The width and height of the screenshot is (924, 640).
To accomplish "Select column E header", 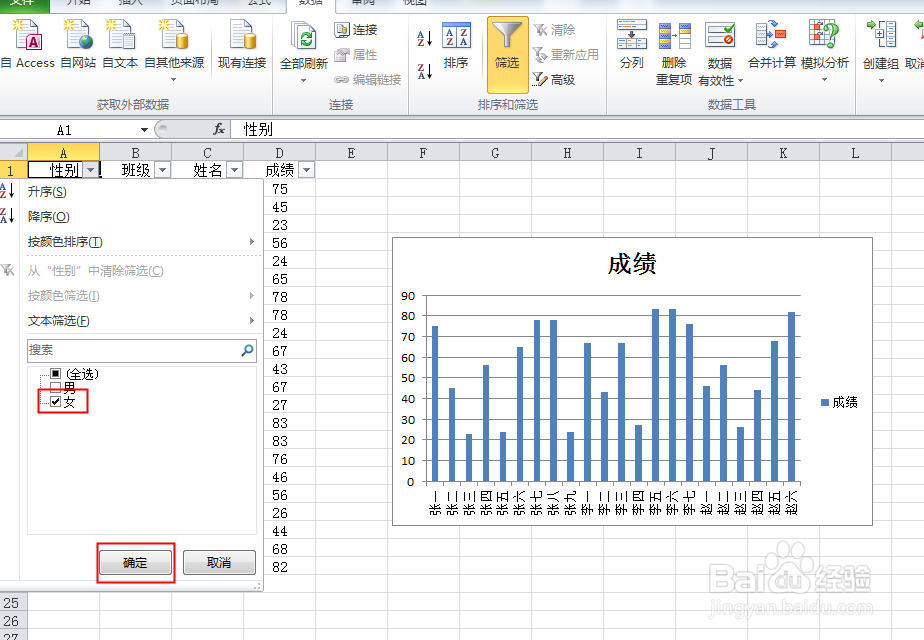I will point(351,153).
